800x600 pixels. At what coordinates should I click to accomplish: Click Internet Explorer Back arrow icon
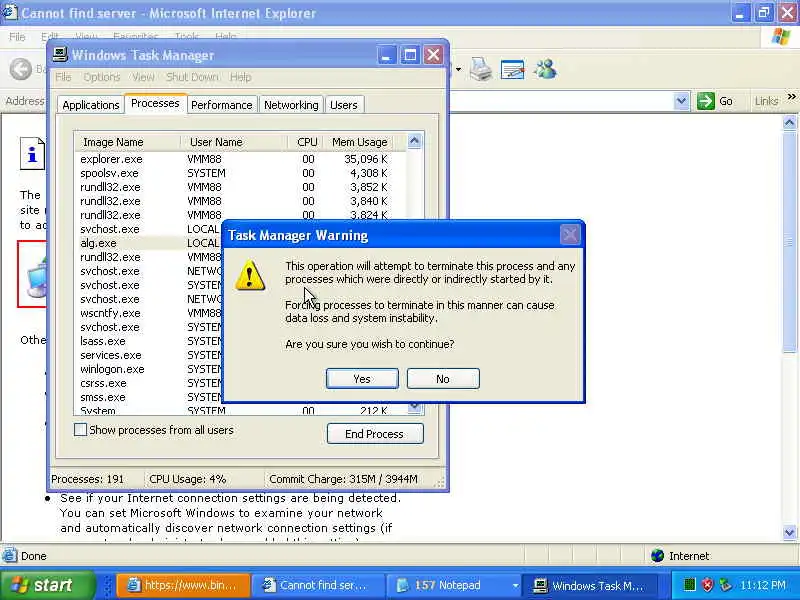point(21,69)
